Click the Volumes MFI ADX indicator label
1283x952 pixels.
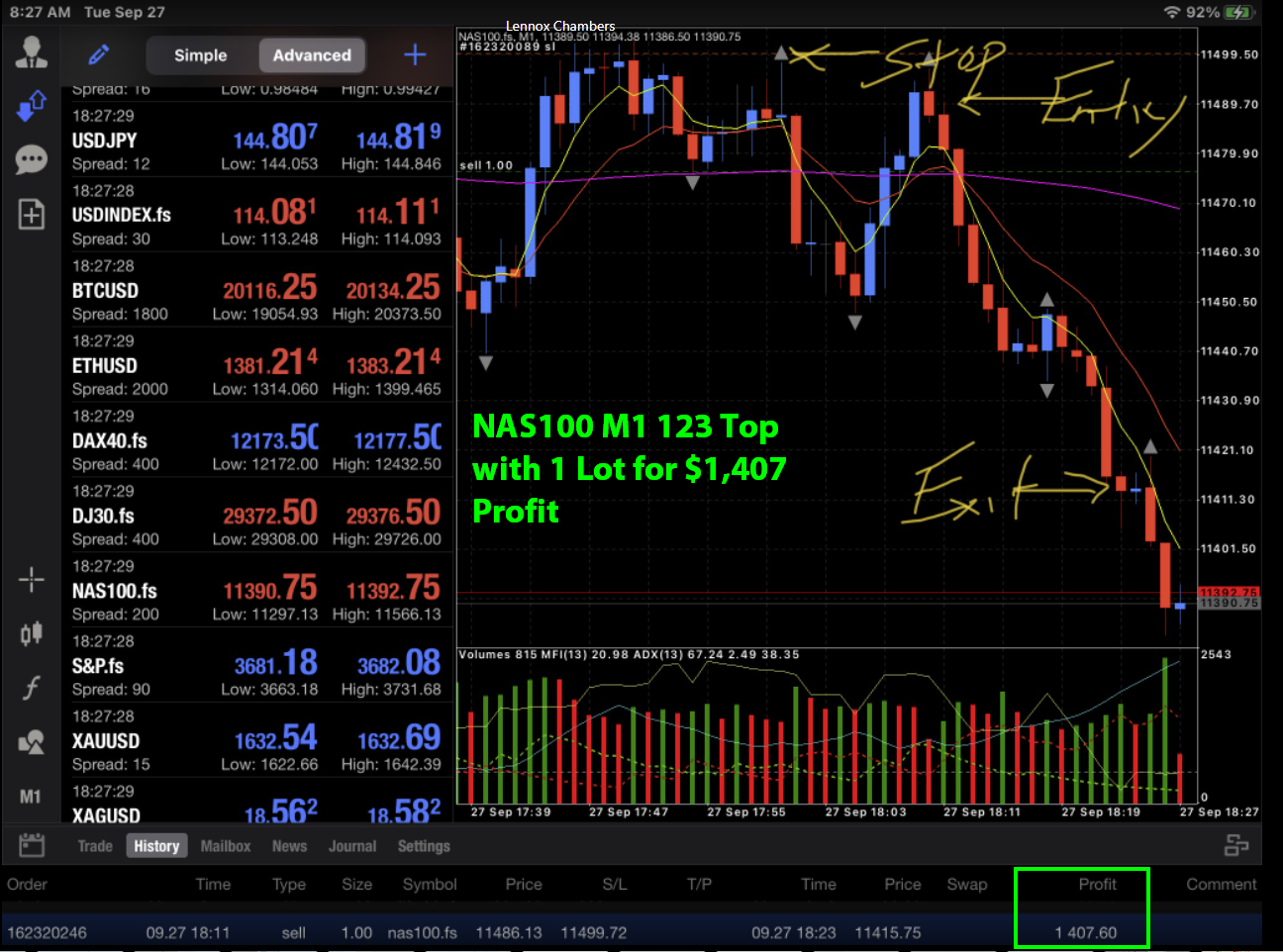629,655
